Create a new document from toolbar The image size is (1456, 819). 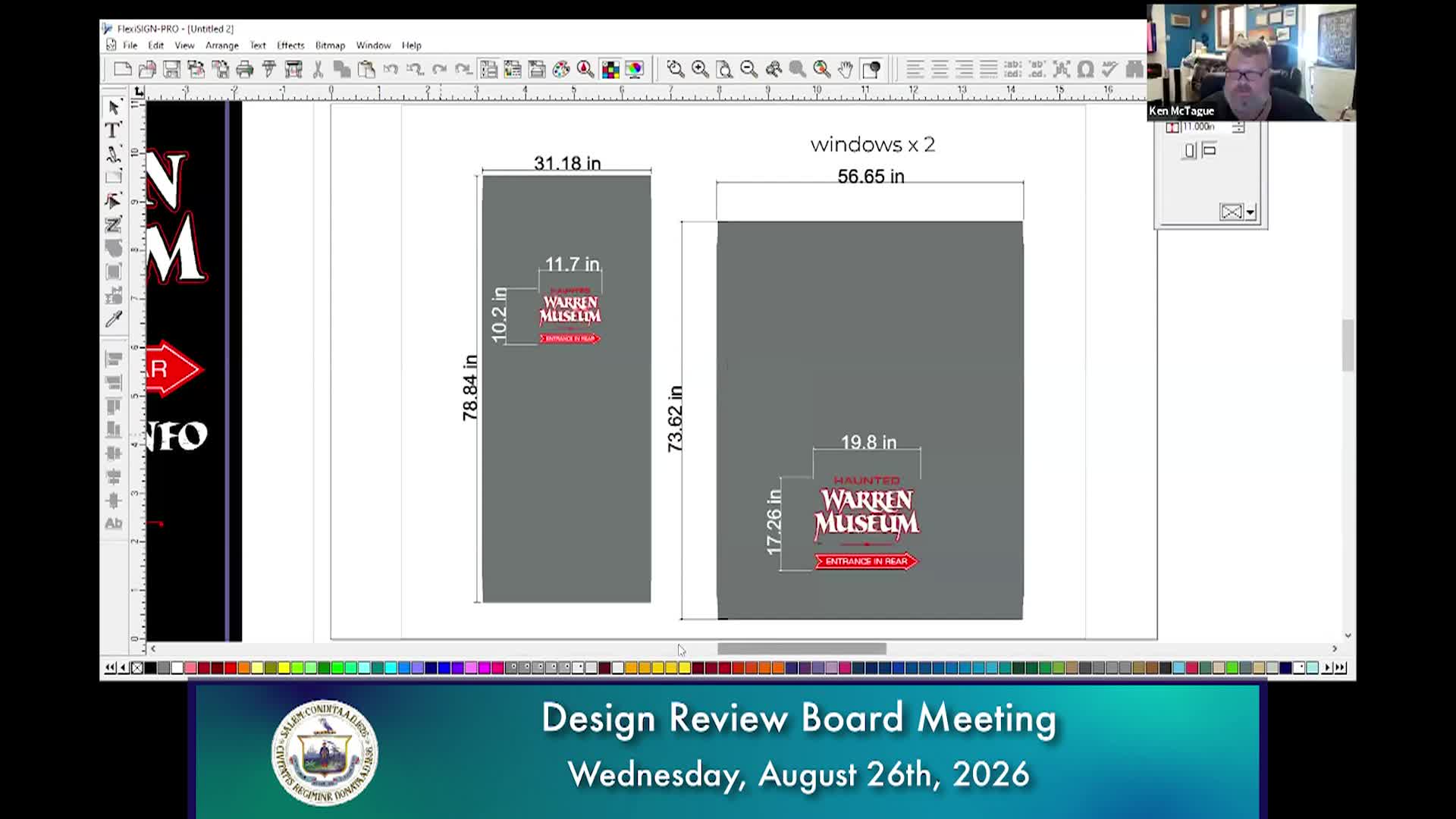122,70
